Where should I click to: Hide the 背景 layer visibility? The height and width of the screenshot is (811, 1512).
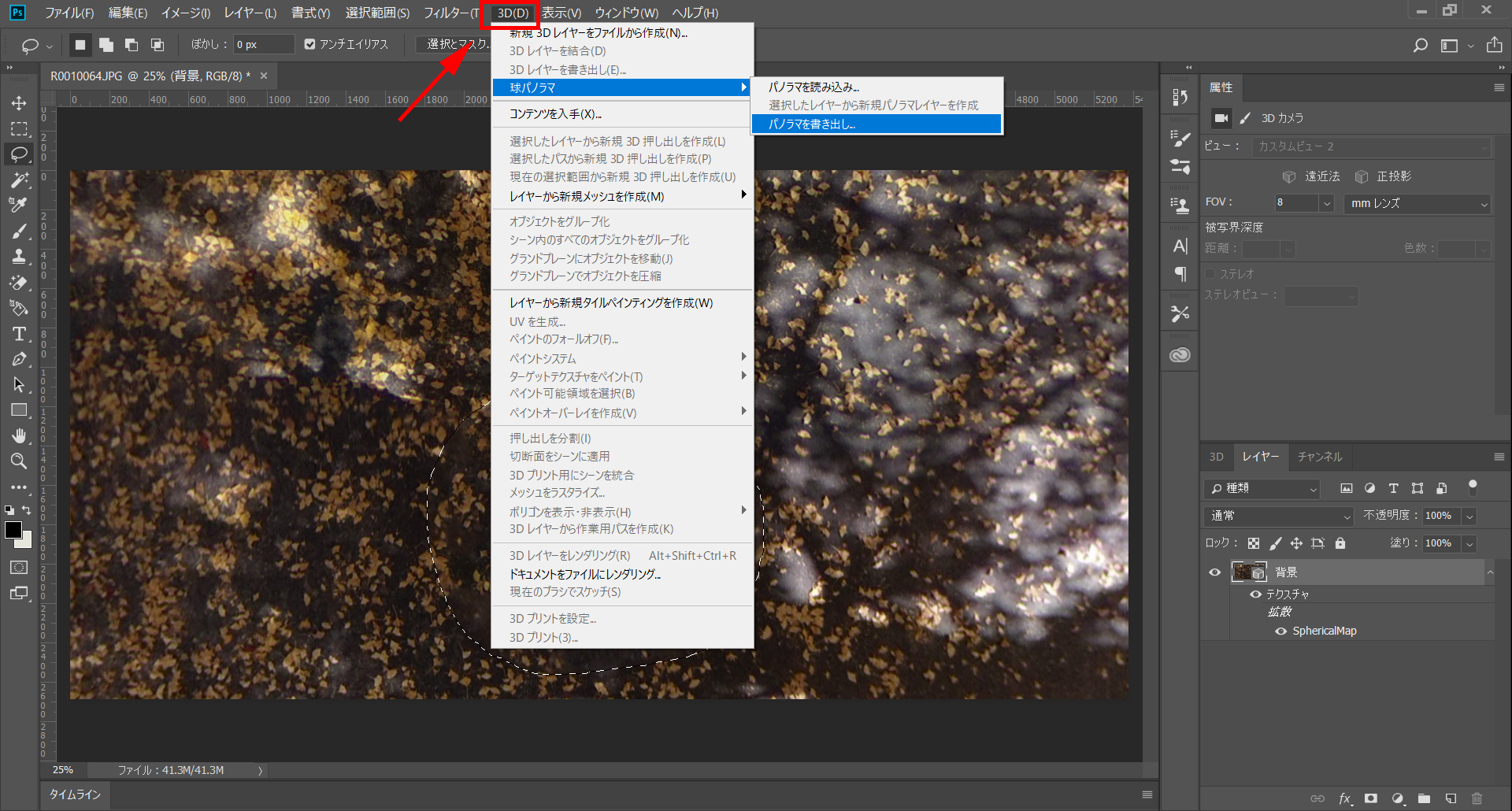[x=1215, y=572]
